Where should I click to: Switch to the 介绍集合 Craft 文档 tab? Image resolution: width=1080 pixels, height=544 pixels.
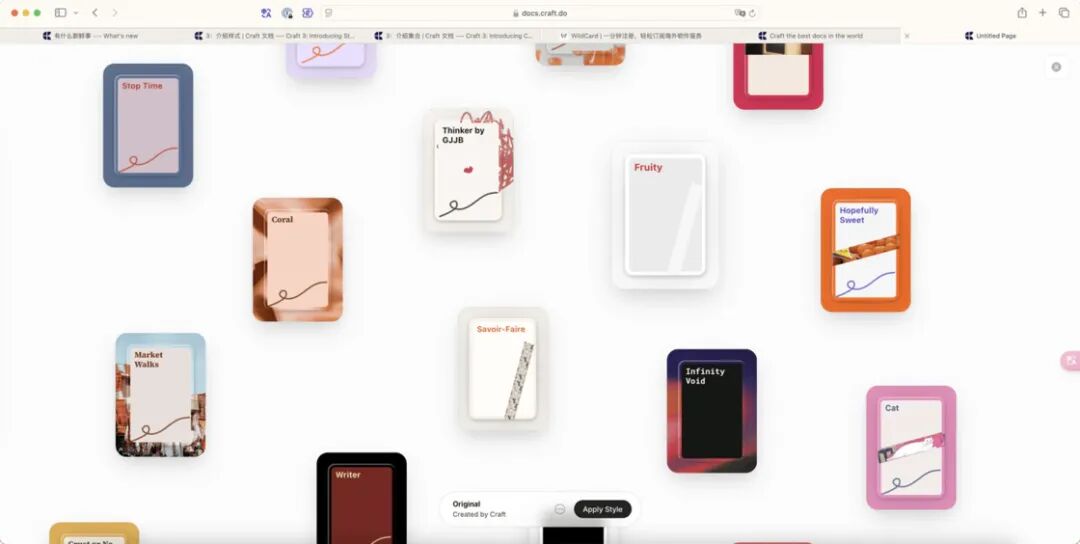pos(450,36)
